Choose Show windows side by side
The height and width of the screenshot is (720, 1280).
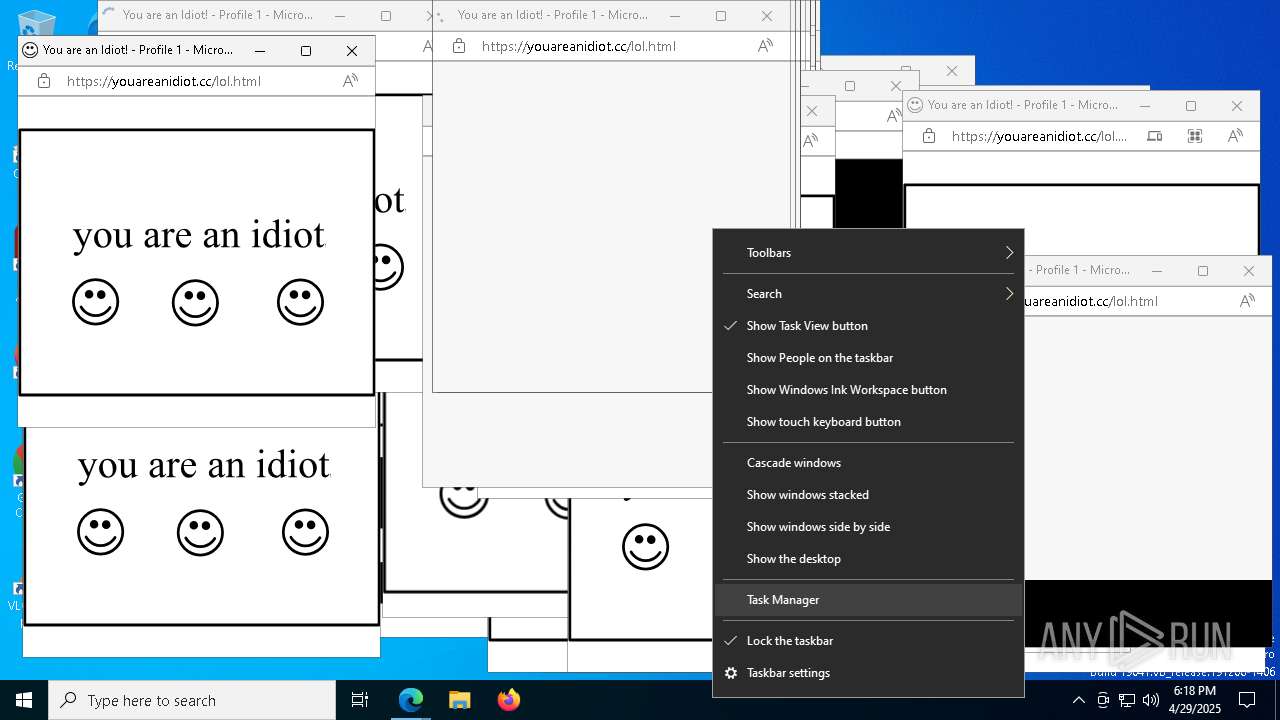coord(868,527)
